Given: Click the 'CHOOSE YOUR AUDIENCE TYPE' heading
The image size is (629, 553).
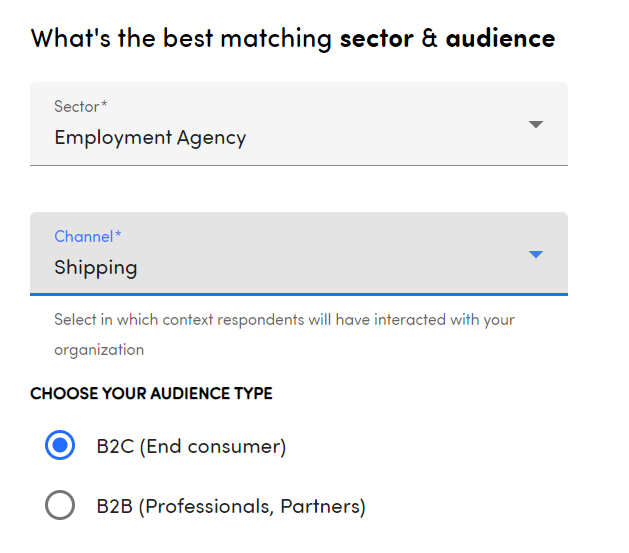Looking at the screenshot, I should 151,393.
